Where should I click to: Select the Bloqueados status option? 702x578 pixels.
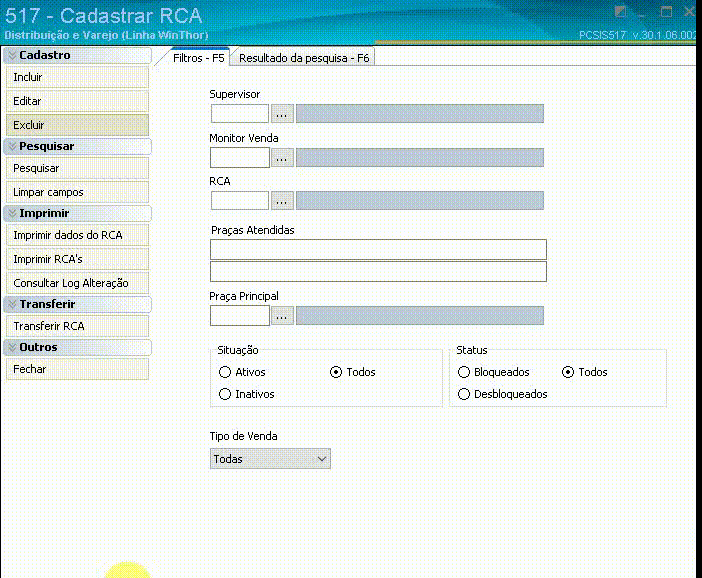tap(464, 372)
